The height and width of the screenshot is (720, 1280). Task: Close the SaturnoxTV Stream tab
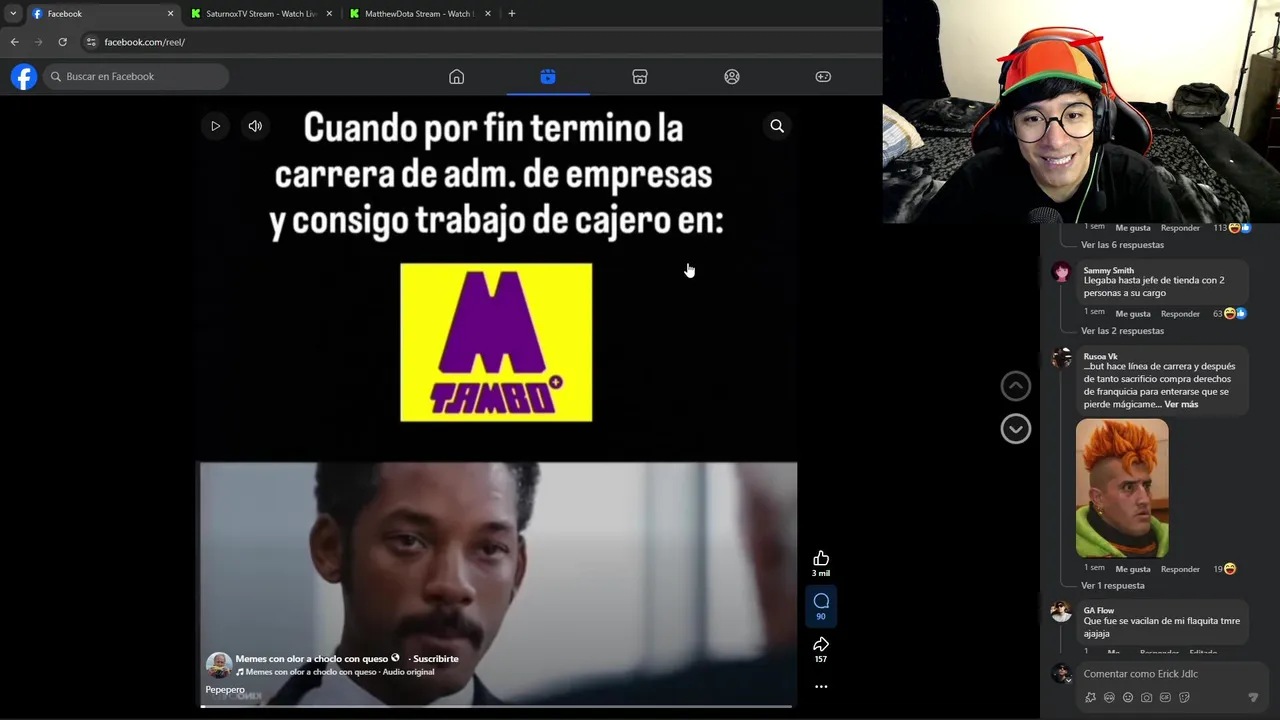coord(329,14)
